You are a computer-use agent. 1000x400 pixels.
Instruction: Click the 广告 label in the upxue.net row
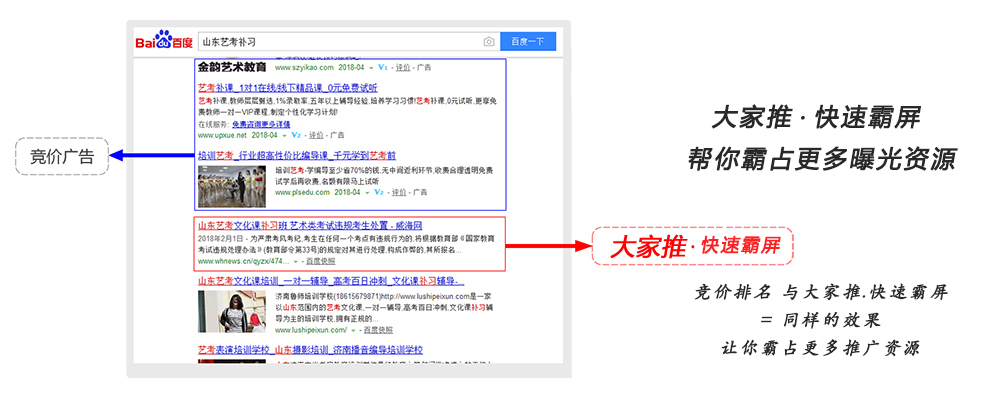pyautogui.click(x=337, y=135)
